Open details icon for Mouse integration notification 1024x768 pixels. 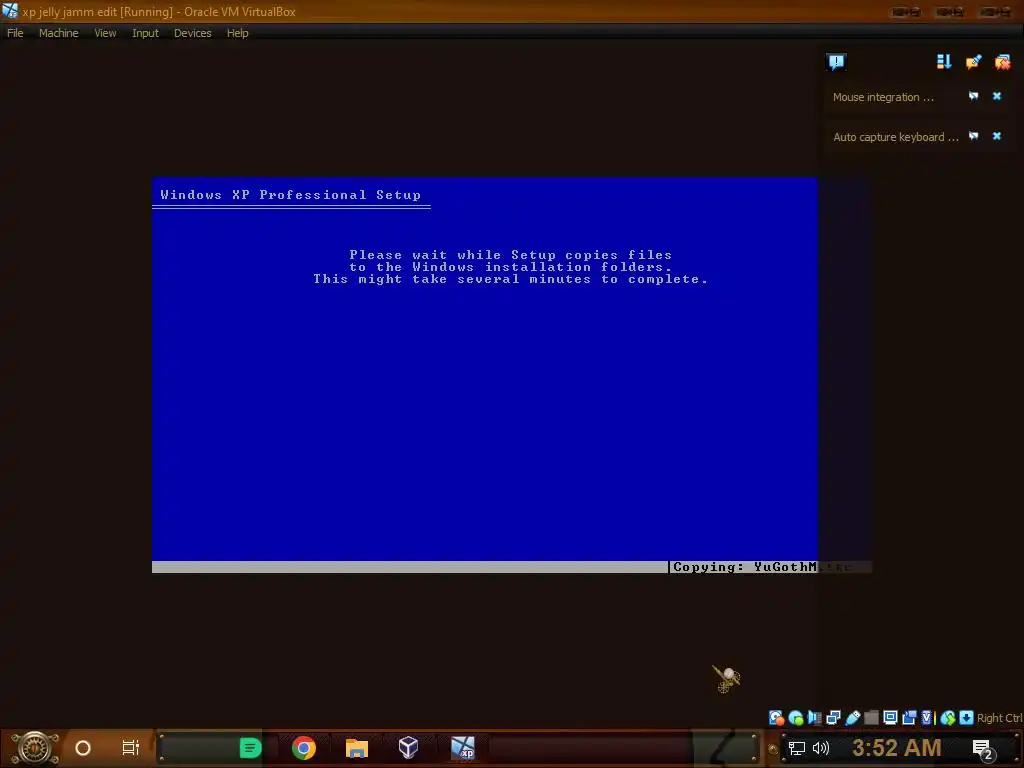[974, 96]
